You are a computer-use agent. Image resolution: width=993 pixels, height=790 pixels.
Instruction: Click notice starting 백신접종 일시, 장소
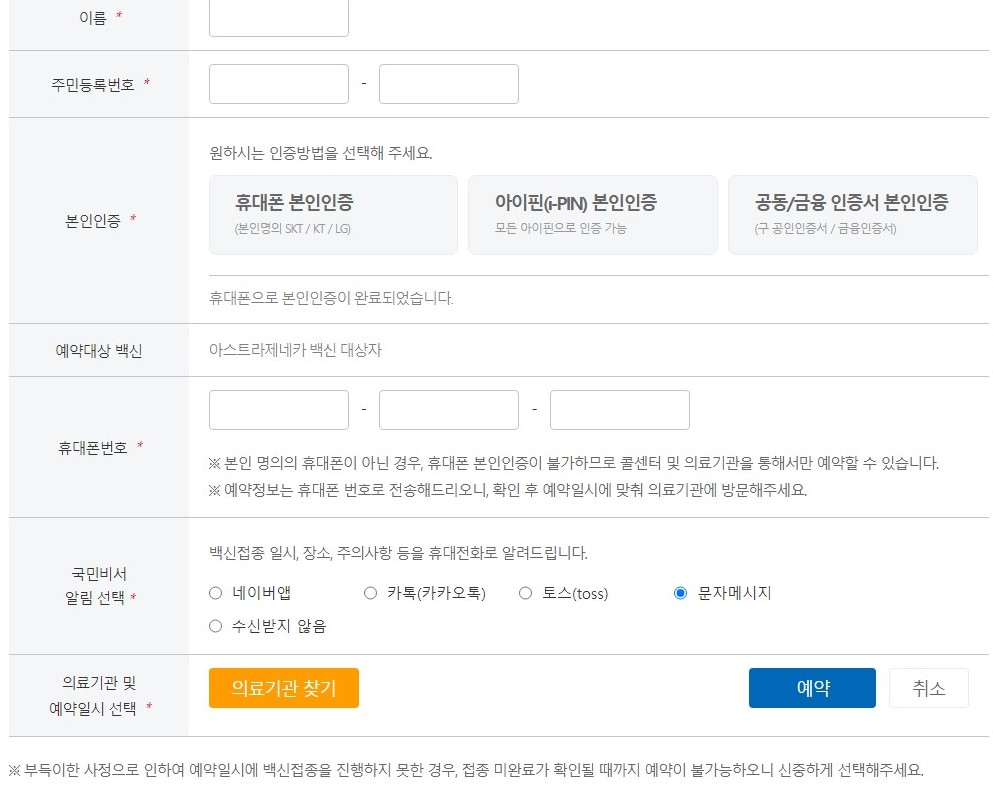[x=398, y=553]
